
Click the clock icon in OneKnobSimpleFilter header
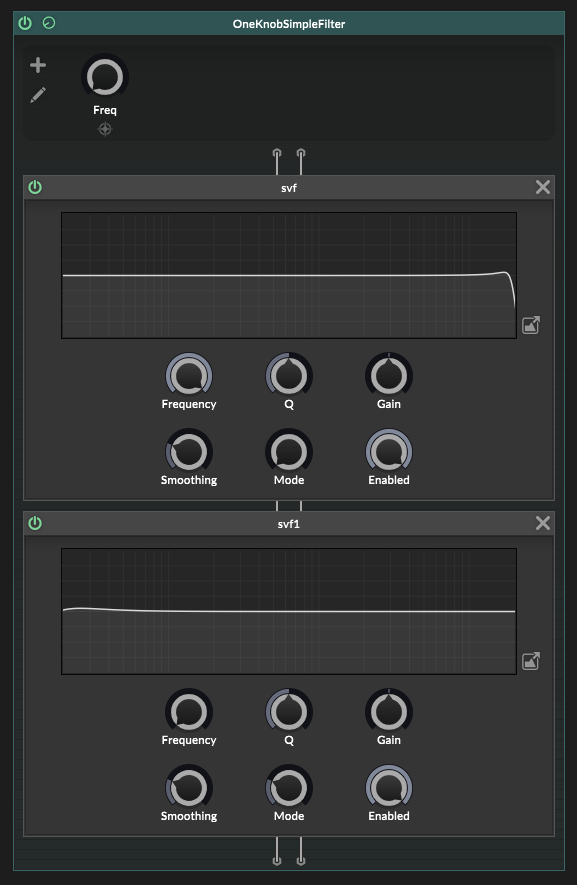[49, 23]
